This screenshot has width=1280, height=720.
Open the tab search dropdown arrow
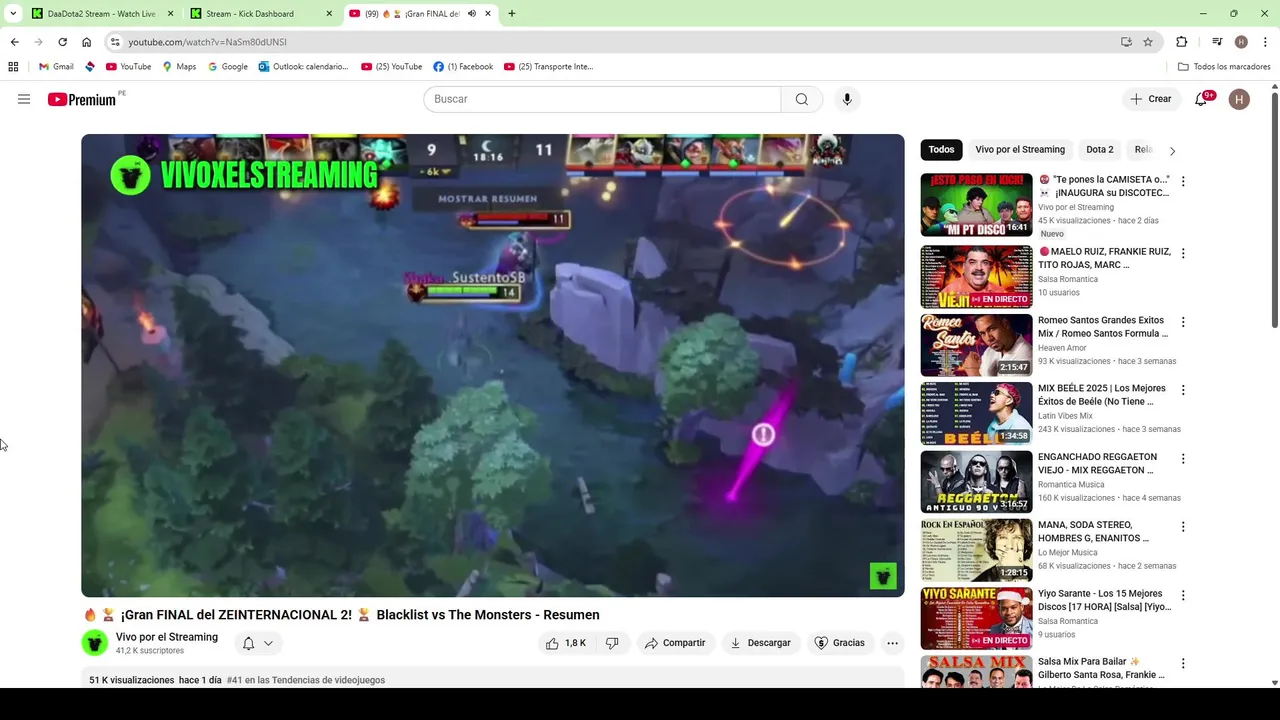tap(13, 14)
